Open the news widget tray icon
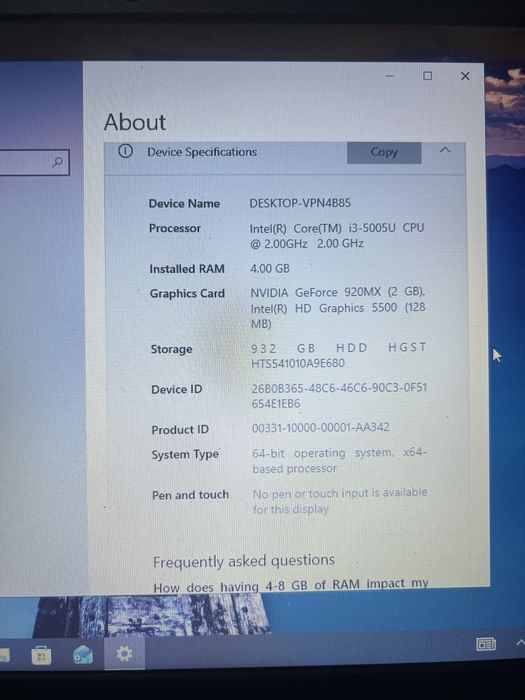Image resolution: width=525 pixels, height=700 pixels. coord(486,644)
